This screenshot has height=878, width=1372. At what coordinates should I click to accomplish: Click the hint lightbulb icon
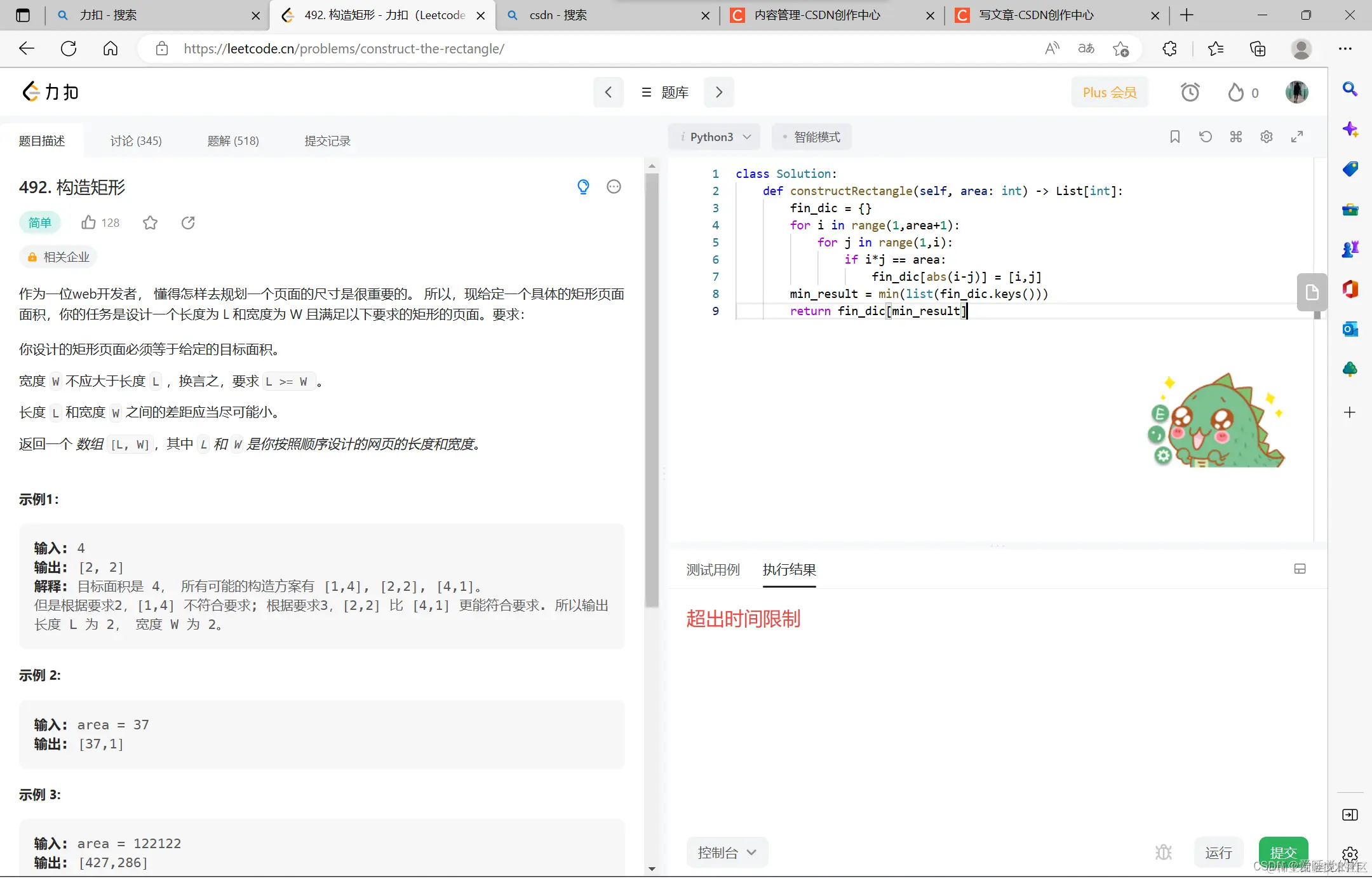tap(583, 187)
